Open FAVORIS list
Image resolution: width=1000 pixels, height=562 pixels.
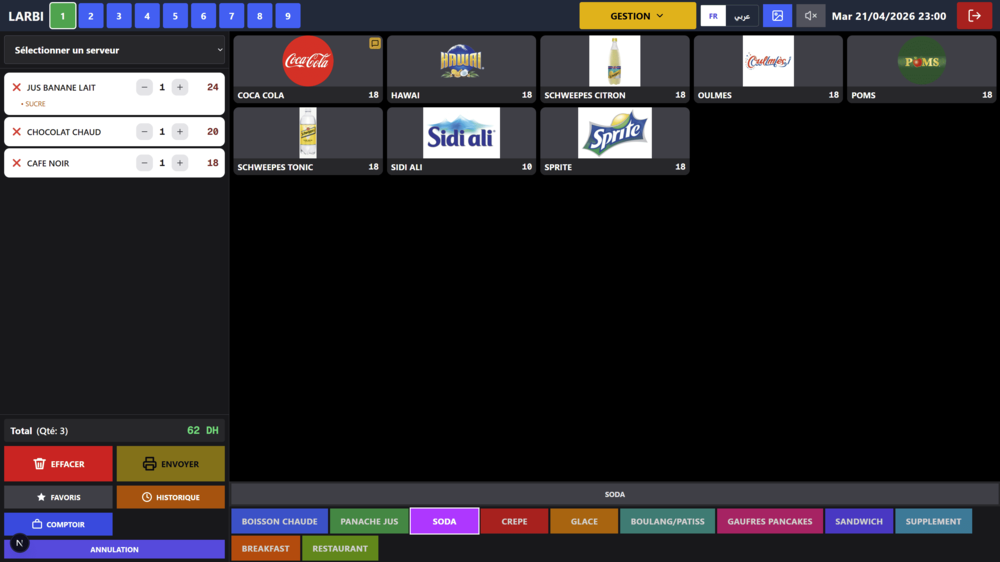[58, 497]
